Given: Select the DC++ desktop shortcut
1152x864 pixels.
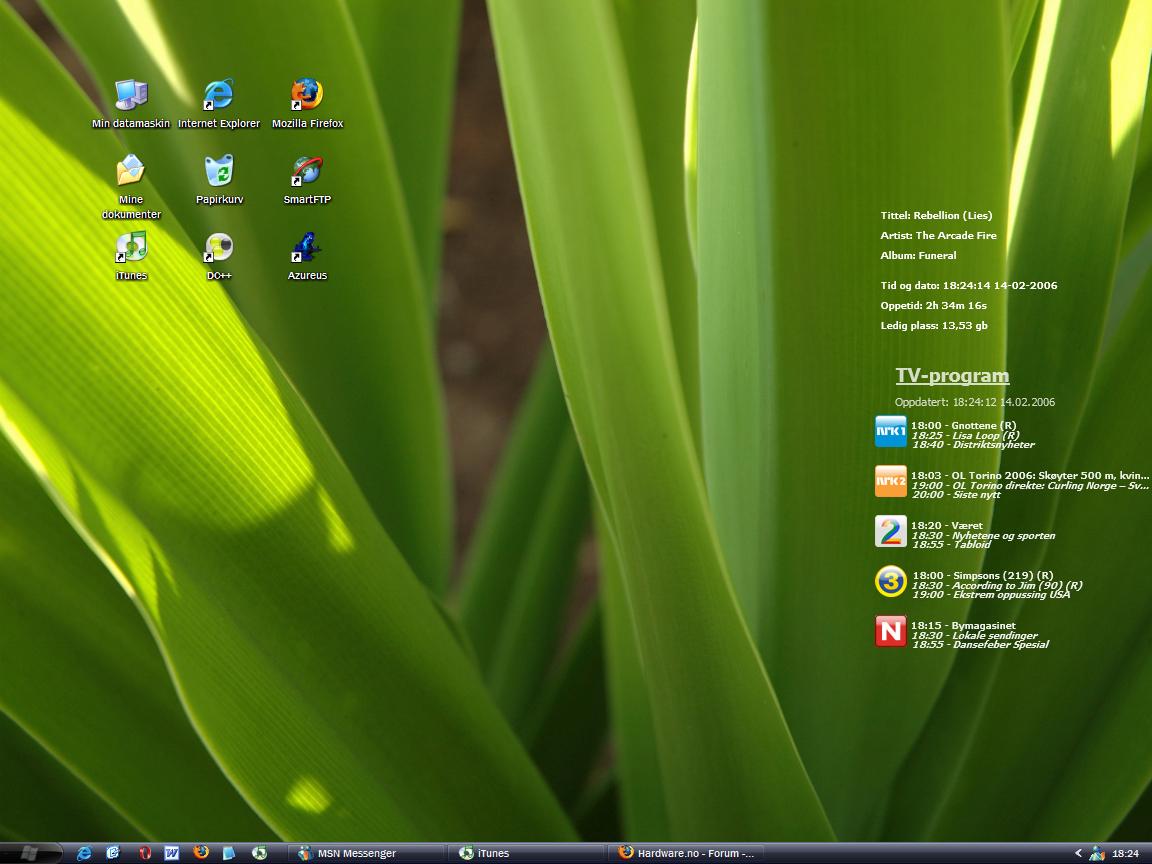Looking at the screenshot, I should pyautogui.click(x=219, y=248).
